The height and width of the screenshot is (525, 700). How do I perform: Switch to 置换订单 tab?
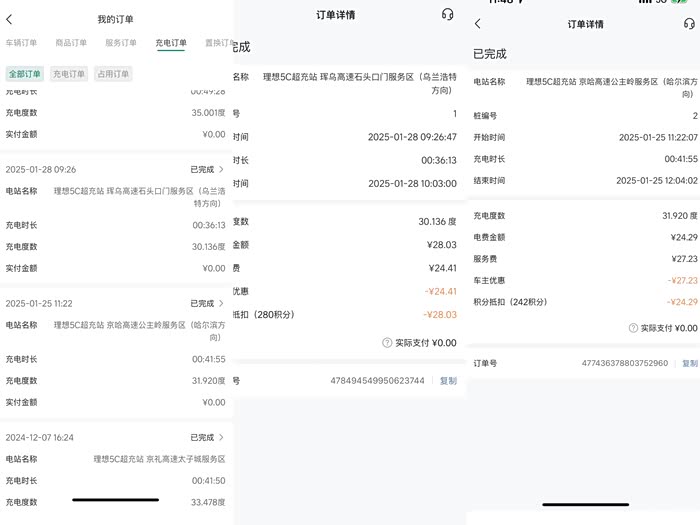click(219, 43)
